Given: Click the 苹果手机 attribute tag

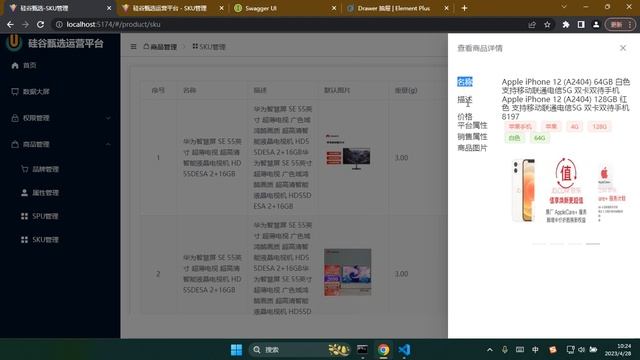Looking at the screenshot, I should point(520,127).
